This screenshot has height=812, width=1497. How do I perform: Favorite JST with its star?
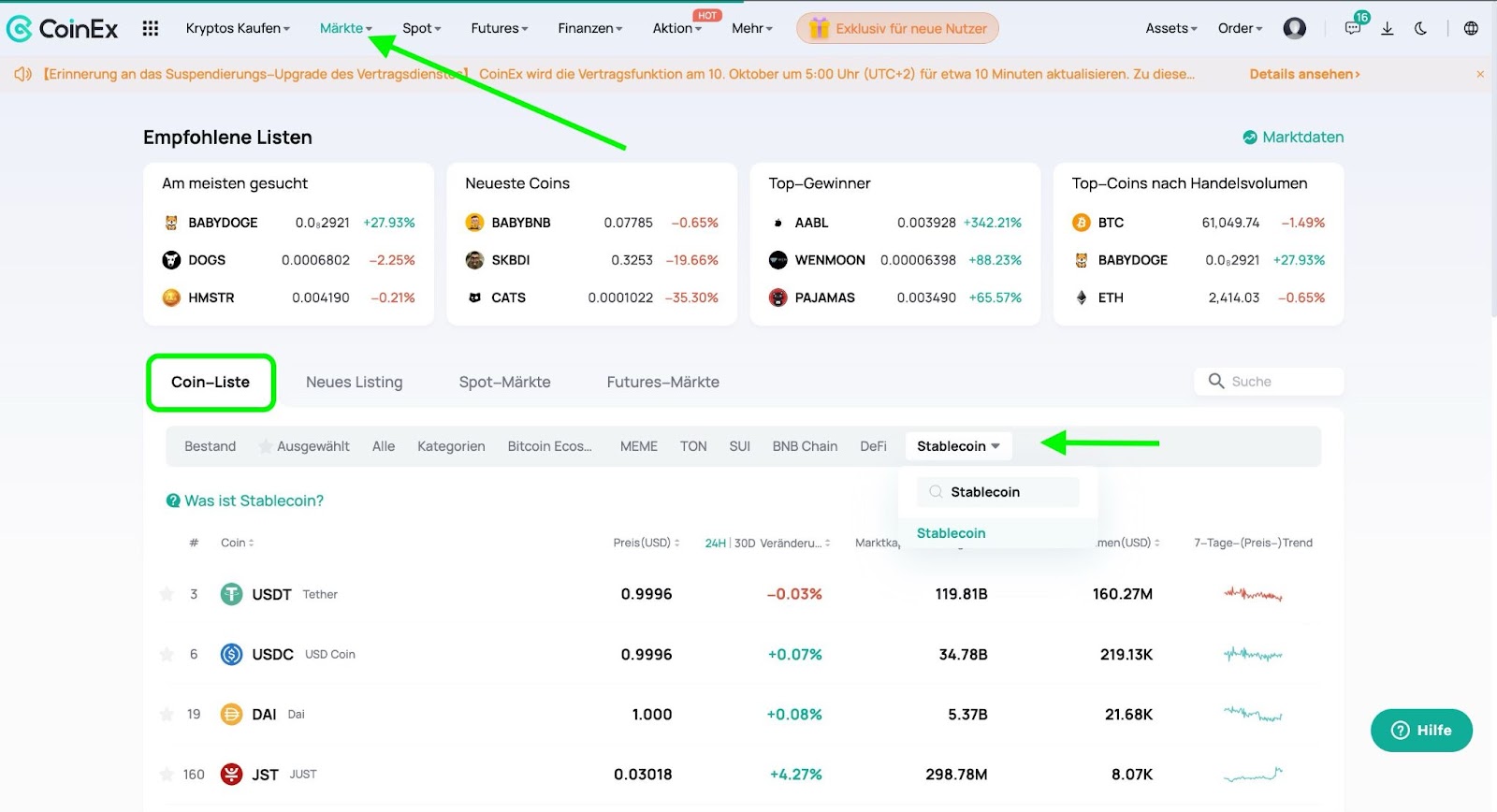[167, 774]
